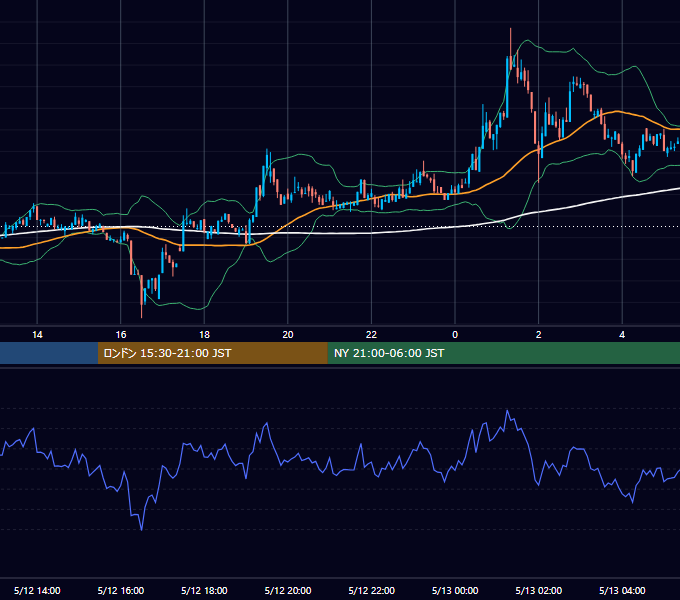Click the 5/12 18:00 time label
This screenshot has height=600, width=680.
point(204,590)
